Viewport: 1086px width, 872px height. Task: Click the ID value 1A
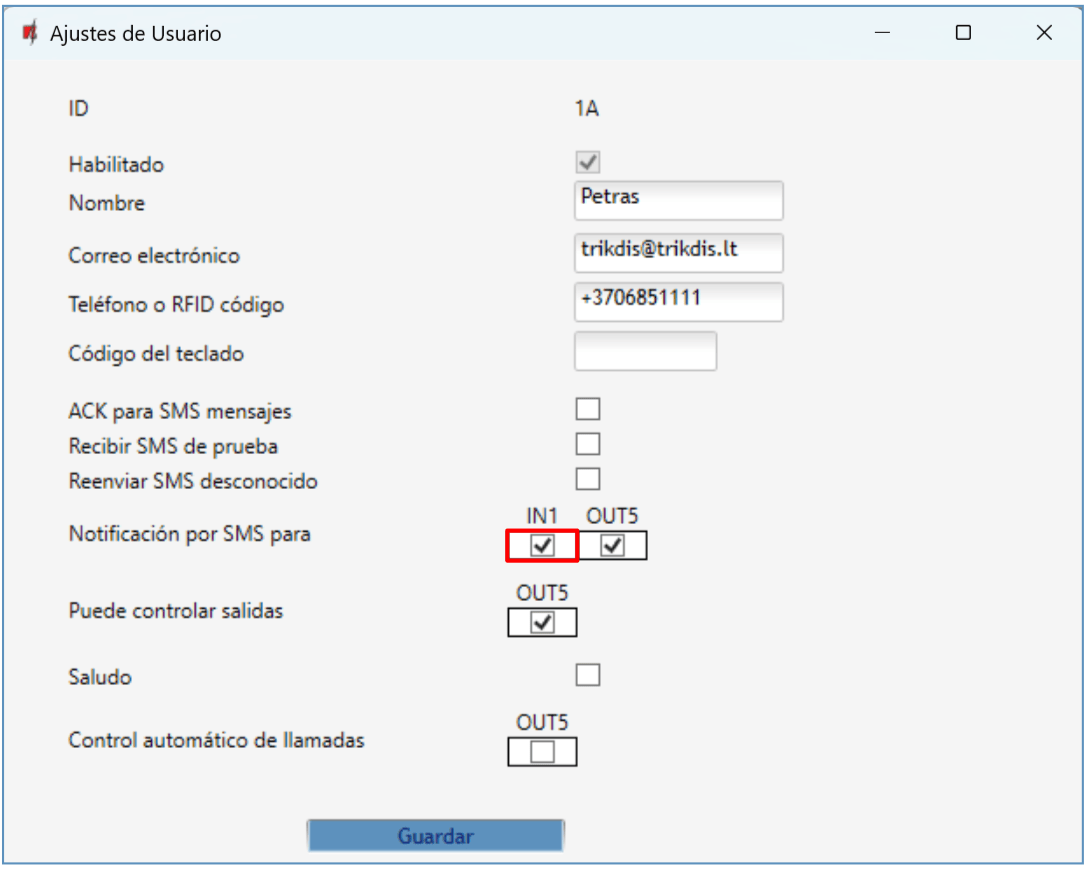[x=587, y=109]
